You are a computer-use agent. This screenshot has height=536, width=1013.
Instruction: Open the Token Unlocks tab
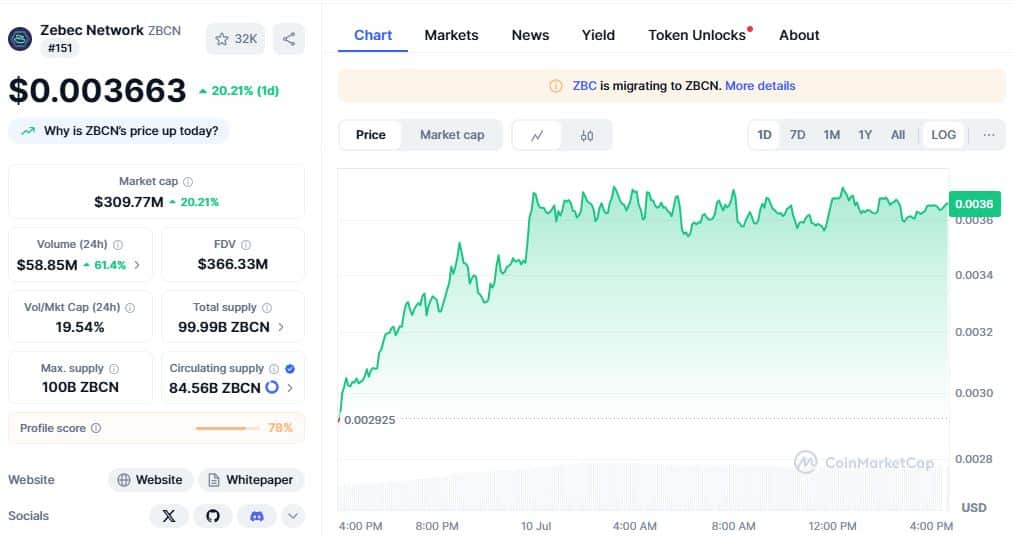pyautogui.click(x=699, y=36)
